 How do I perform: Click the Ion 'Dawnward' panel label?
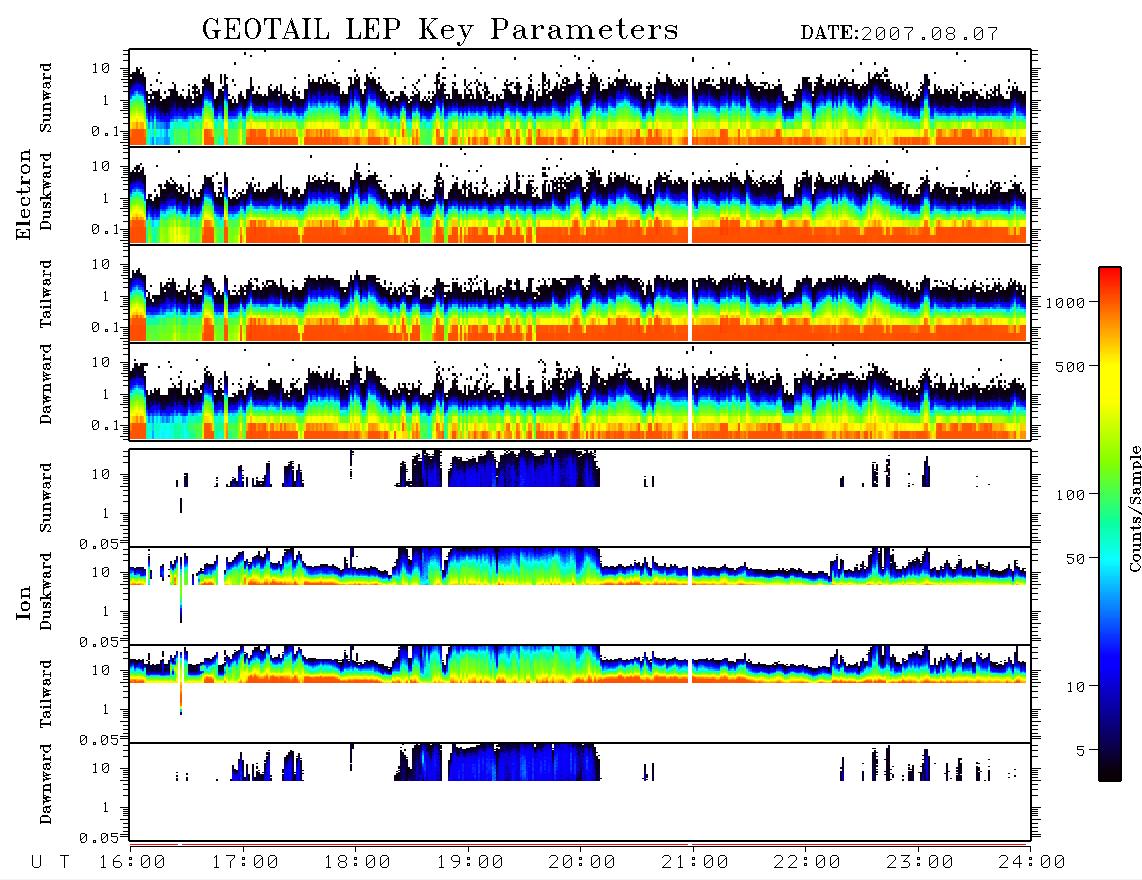pyautogui.click(x=45, y=784)
